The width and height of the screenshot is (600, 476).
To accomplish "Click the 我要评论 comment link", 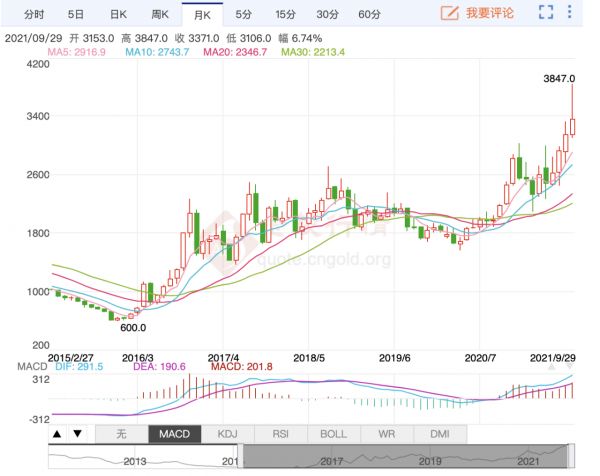I will (492, 14).
